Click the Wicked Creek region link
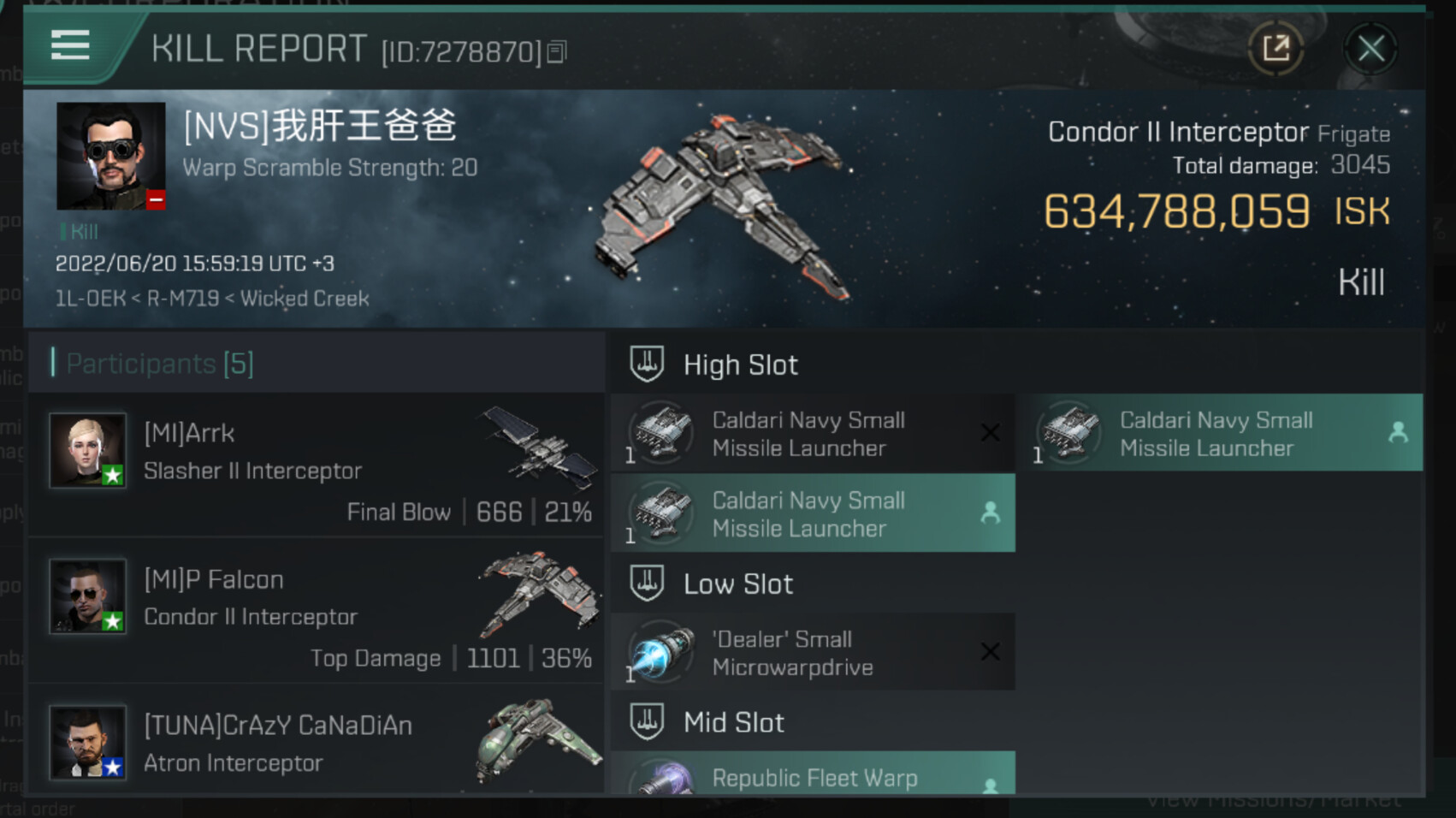Viewport: 1456px width, 818px height. (x=305, y=299)
